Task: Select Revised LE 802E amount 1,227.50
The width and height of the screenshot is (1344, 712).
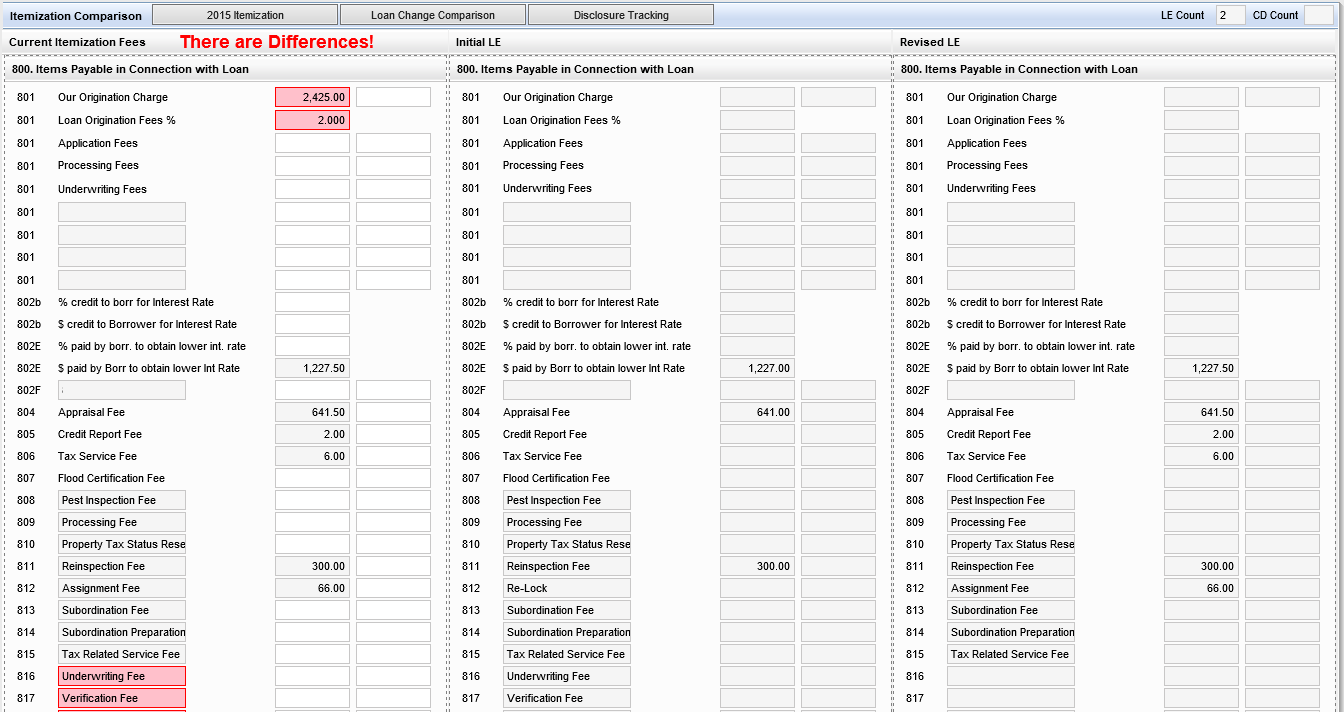Action: pyautogui.click(x=1201, y=368)
